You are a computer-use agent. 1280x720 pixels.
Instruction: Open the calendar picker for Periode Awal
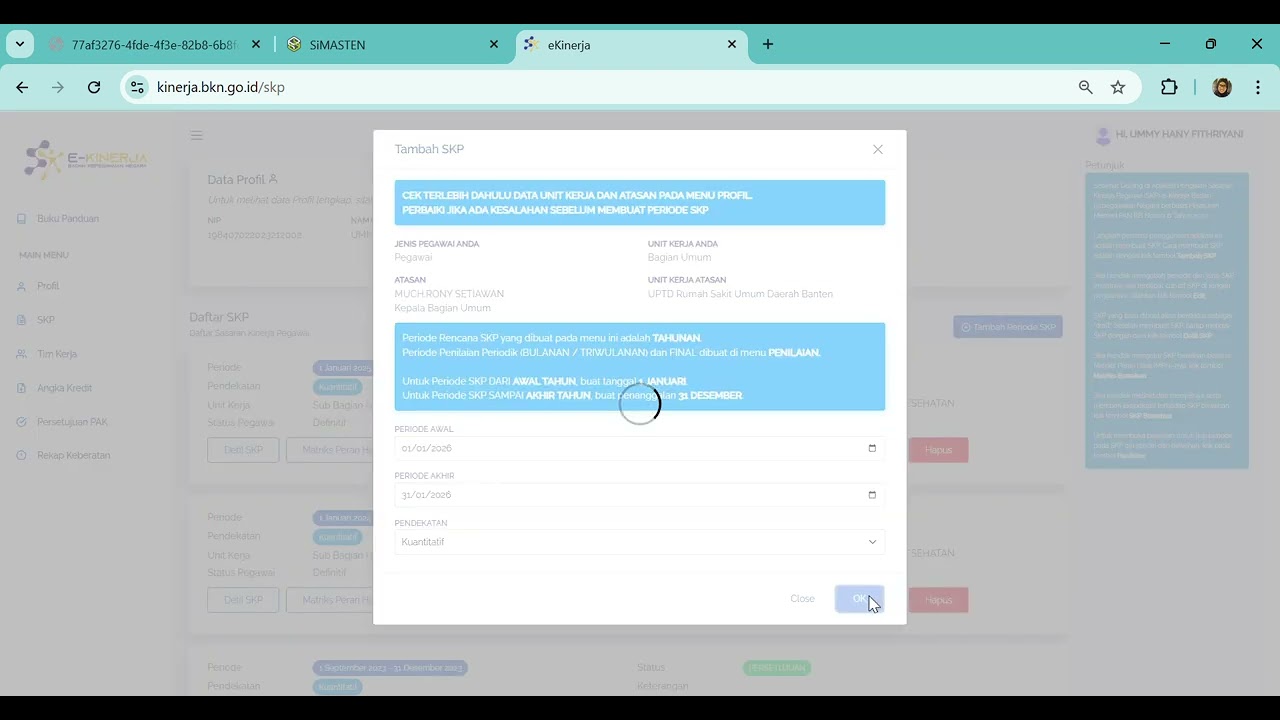(872, 448)
